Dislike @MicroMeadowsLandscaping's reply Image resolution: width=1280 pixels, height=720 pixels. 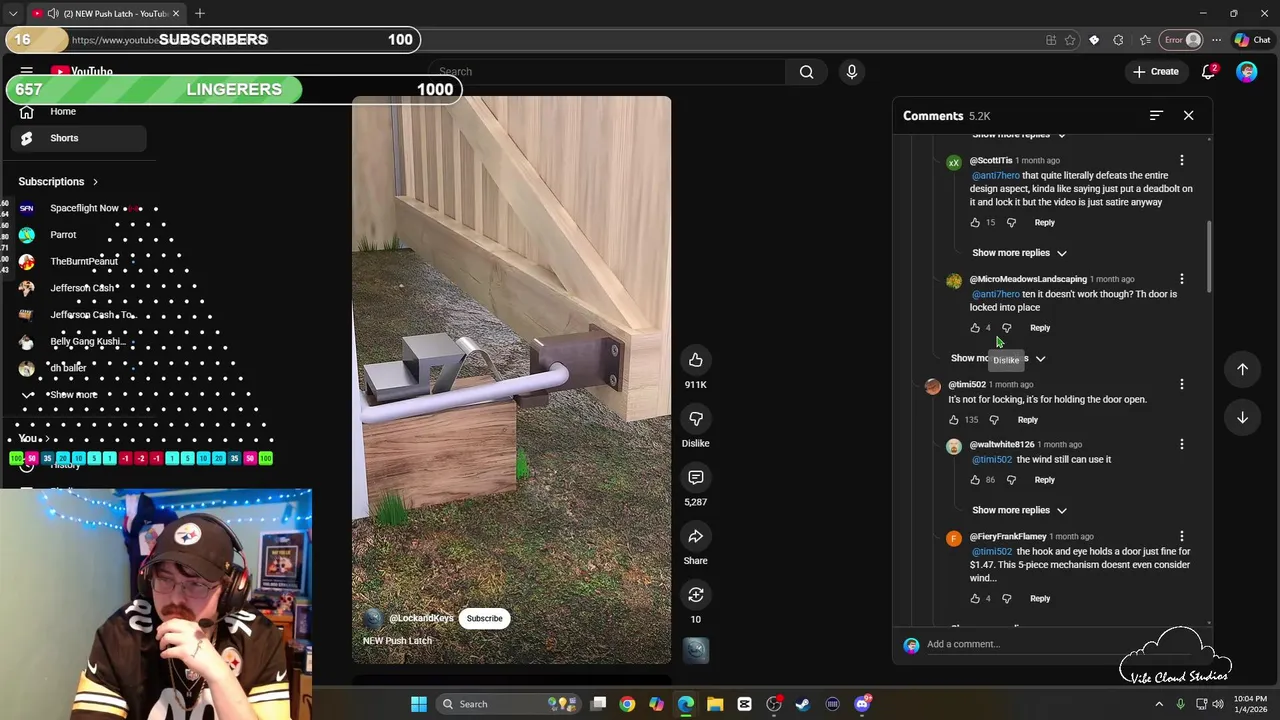[1006, 328]
